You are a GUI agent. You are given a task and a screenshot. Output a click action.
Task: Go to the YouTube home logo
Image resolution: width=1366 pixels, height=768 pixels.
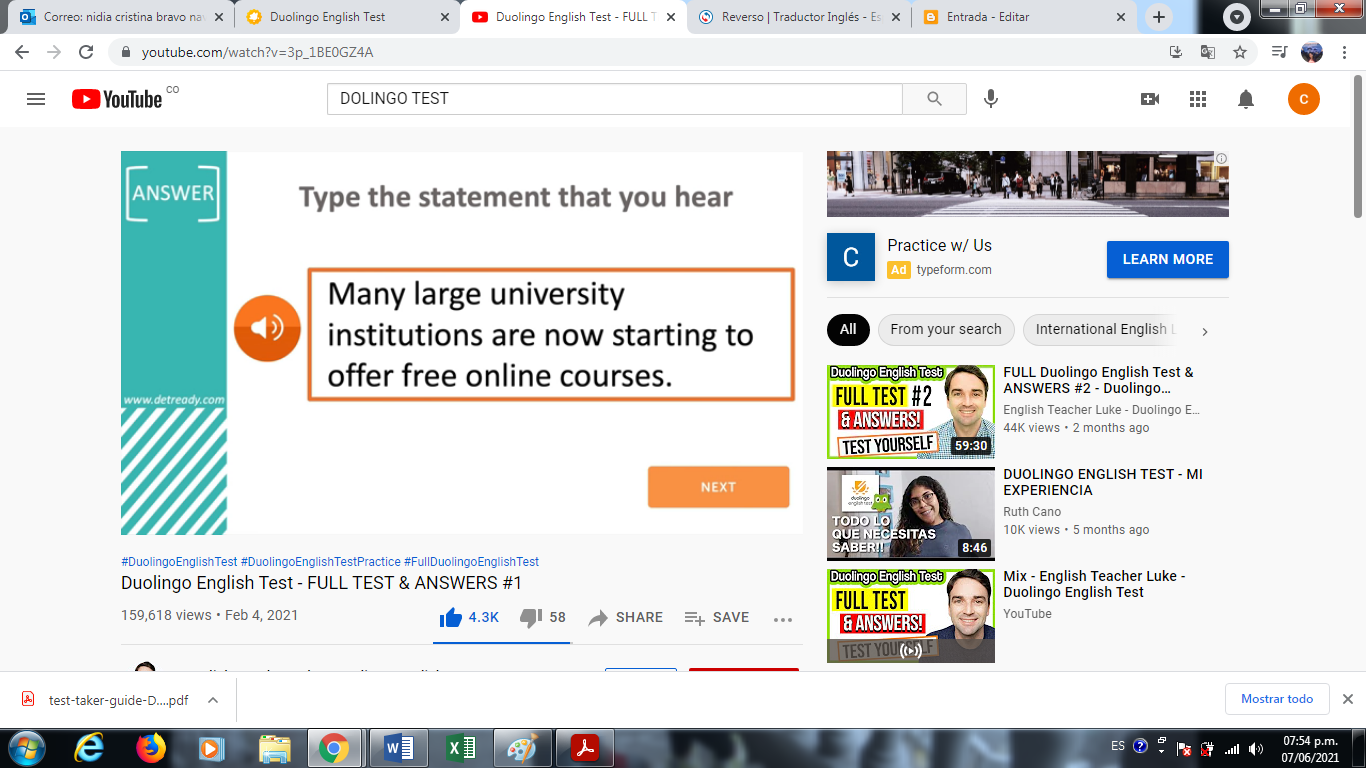tap(117, 99)
